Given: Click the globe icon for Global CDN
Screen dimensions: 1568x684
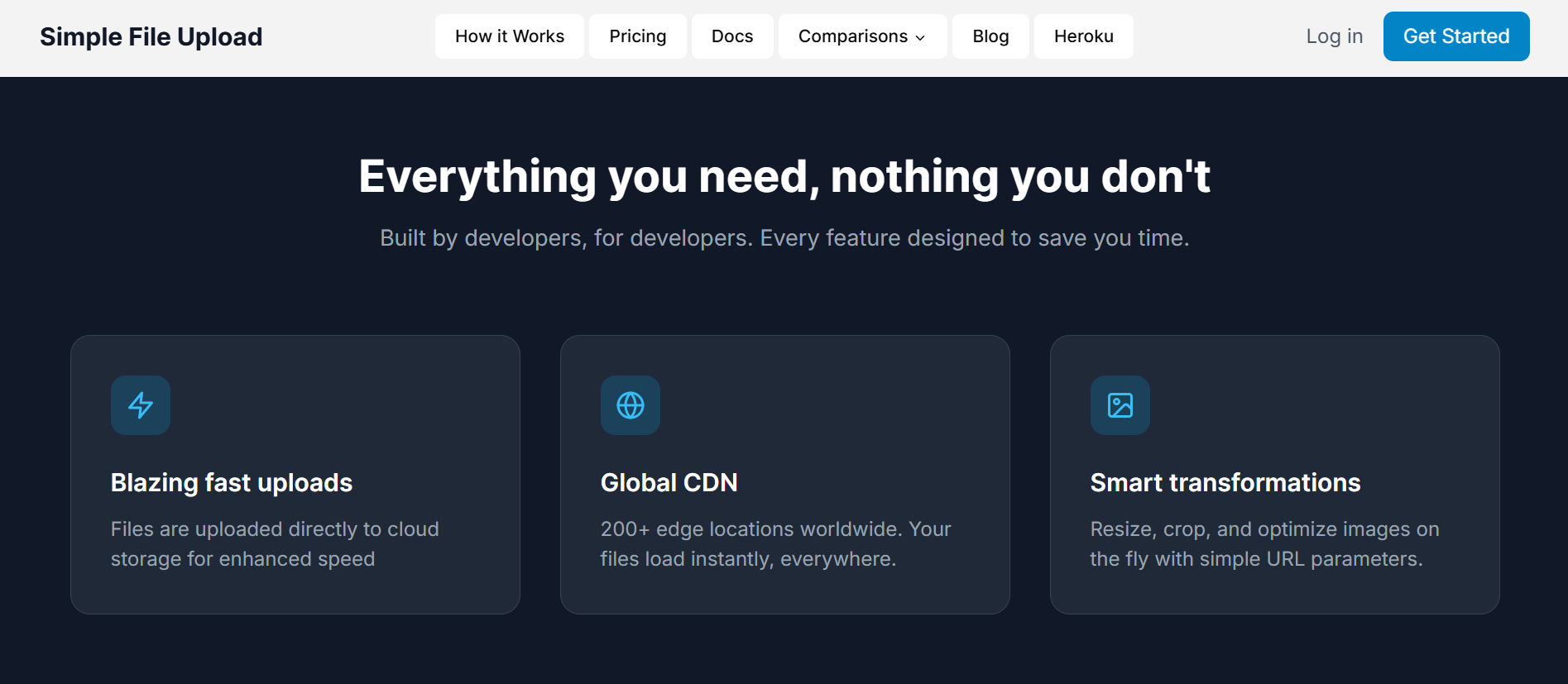Looking at the screenshot, I should tap(631, 405).
